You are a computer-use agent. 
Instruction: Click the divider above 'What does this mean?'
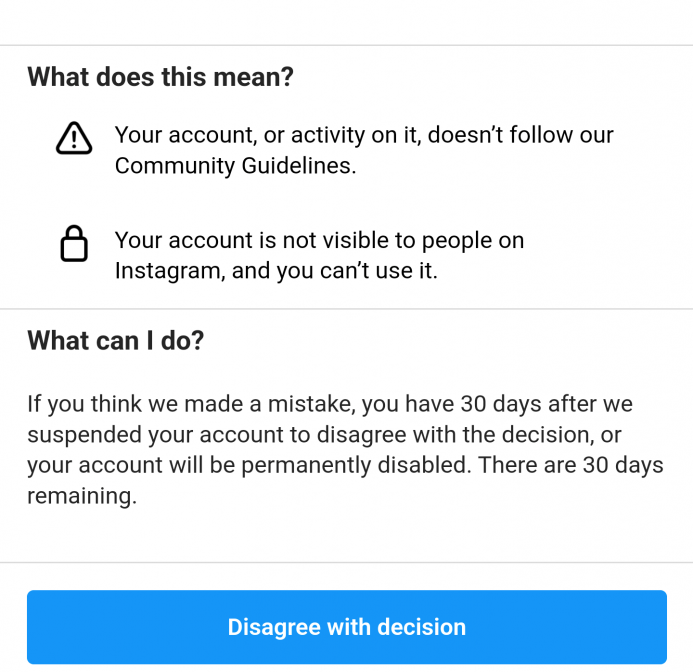pos(346,45)
